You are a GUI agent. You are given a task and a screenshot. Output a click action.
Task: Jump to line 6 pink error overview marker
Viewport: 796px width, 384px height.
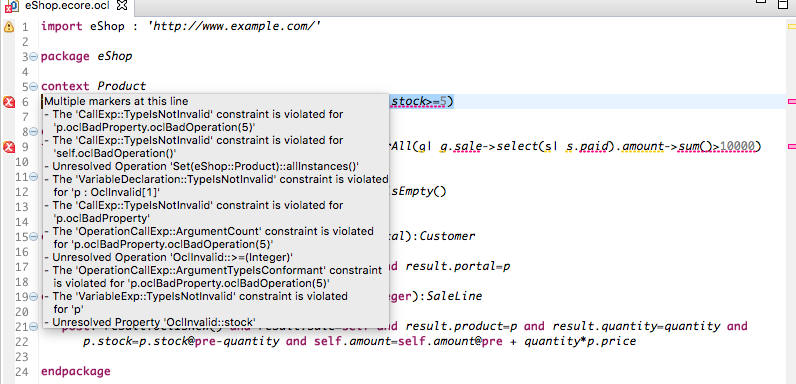coord(792,102)
